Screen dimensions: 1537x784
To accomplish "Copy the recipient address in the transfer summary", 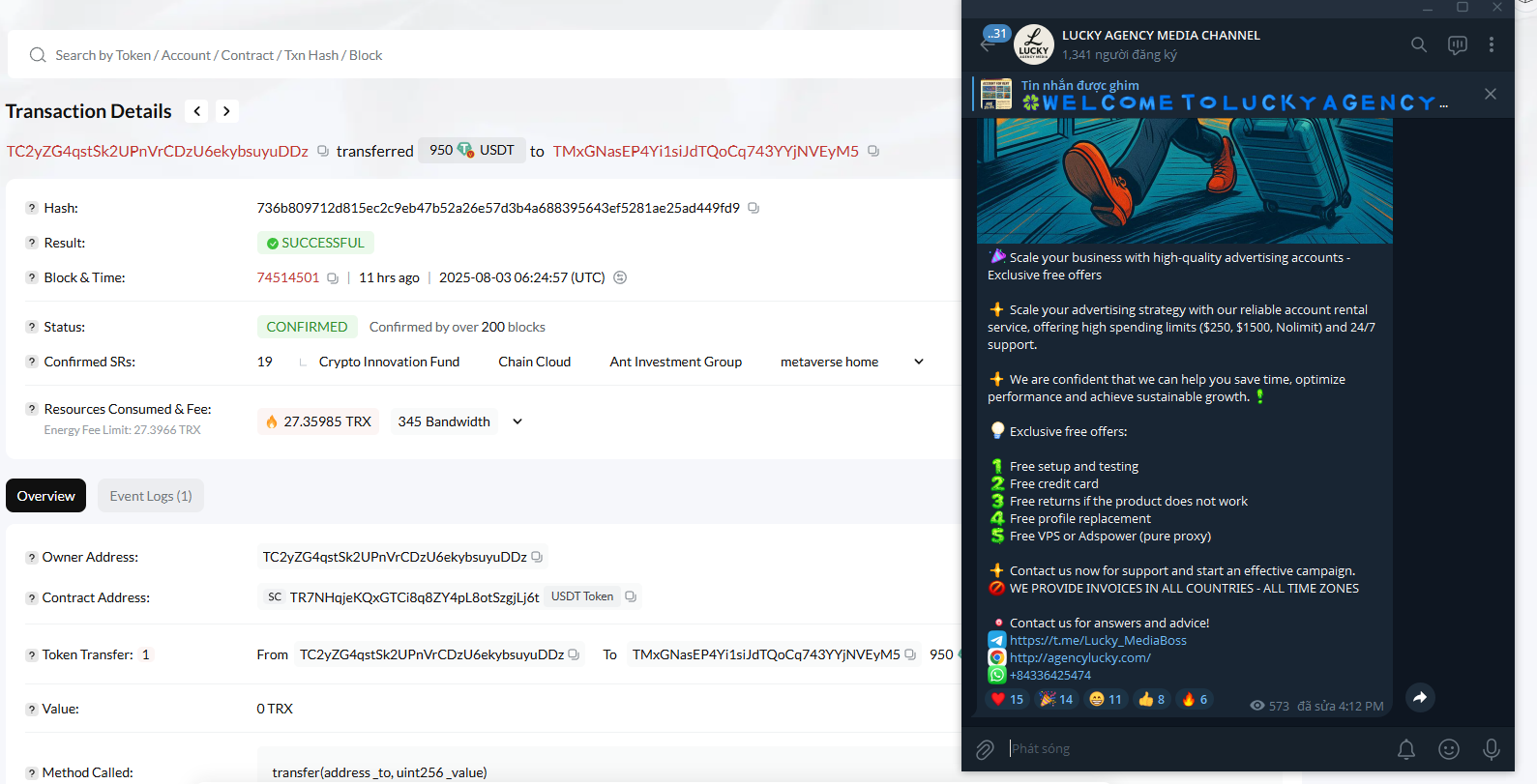I will pyautogui.click(x=873, y=151).
